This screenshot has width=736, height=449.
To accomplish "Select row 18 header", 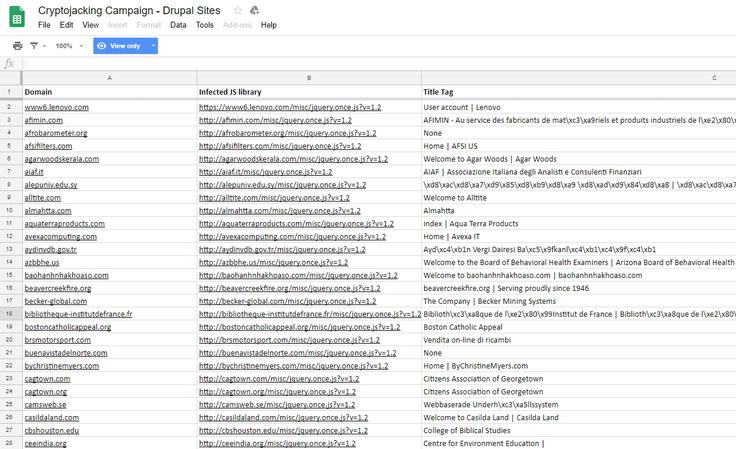I will click(x=9, y=314).
